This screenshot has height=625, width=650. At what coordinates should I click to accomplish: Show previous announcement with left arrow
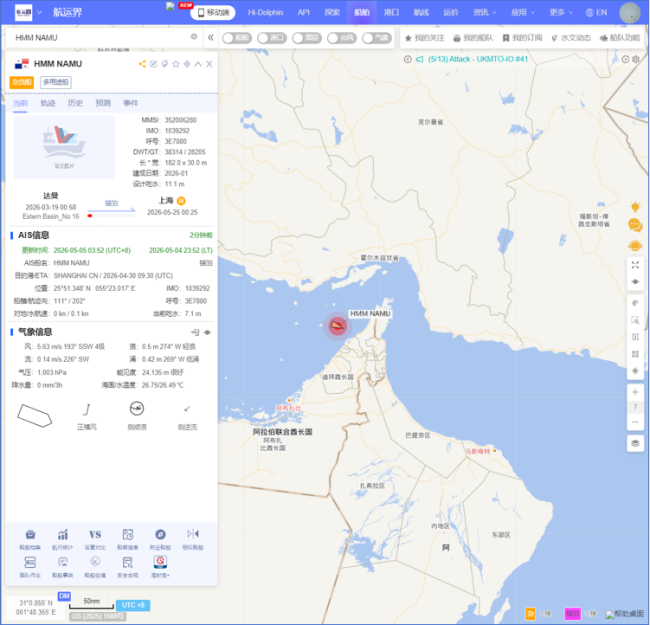pyautogui.click(x=407, y=59)
